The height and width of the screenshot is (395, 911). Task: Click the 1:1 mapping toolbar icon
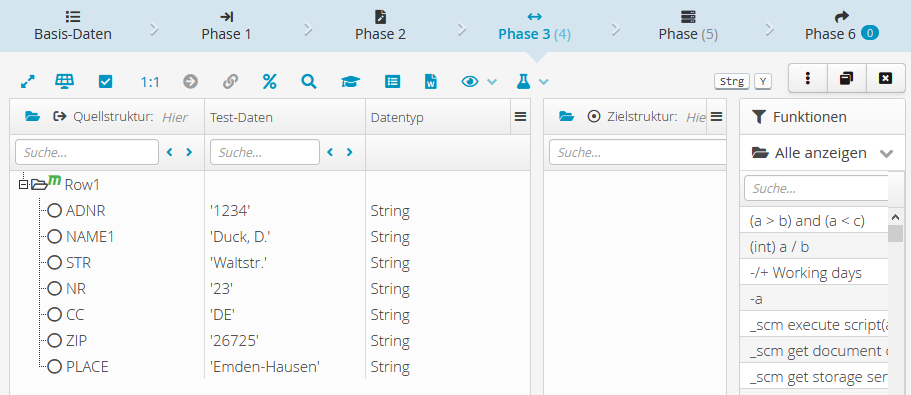click(x=150, y=82)
